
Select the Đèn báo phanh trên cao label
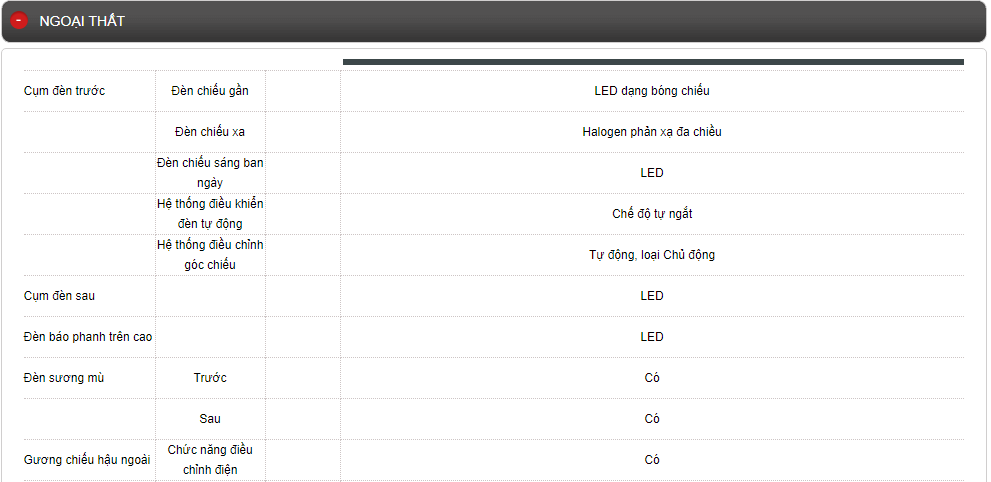88,337
